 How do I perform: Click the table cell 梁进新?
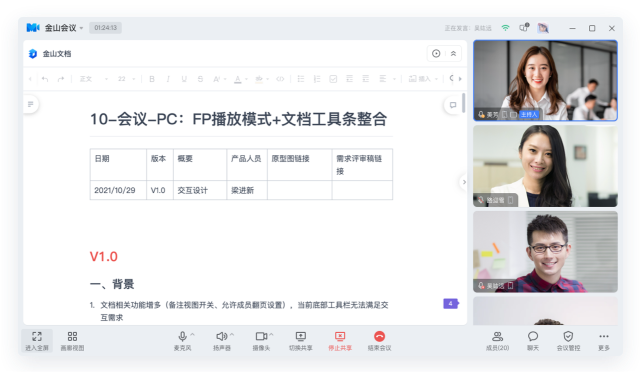point(247,190)
